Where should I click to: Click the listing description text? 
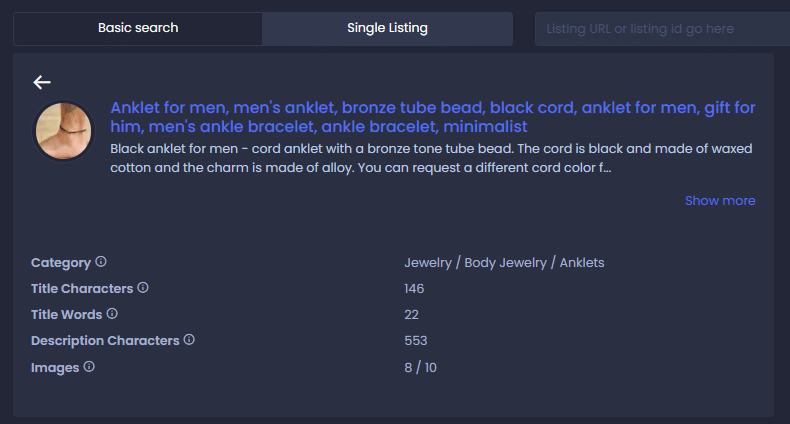[x=432, y=158]
